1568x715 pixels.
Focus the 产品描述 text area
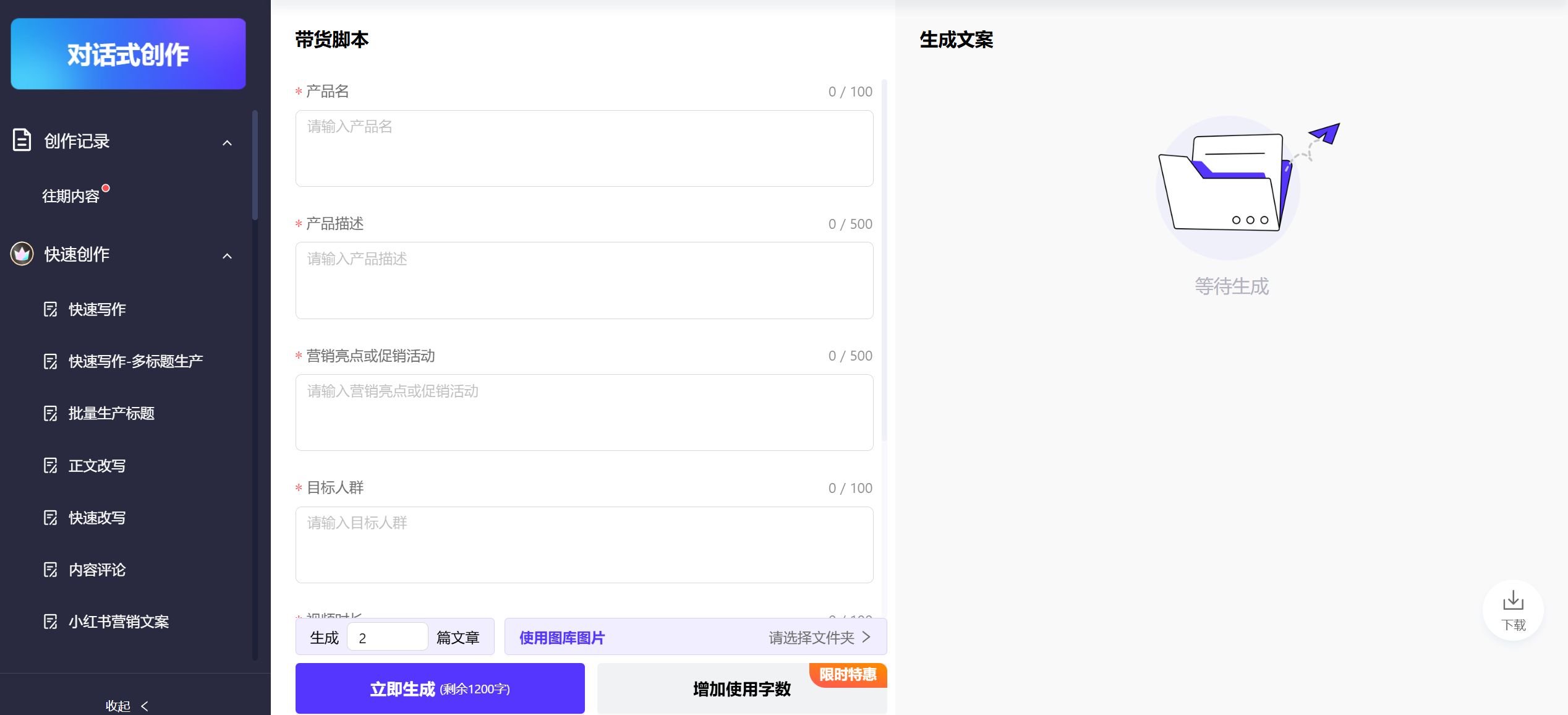[x=584, y=280]
